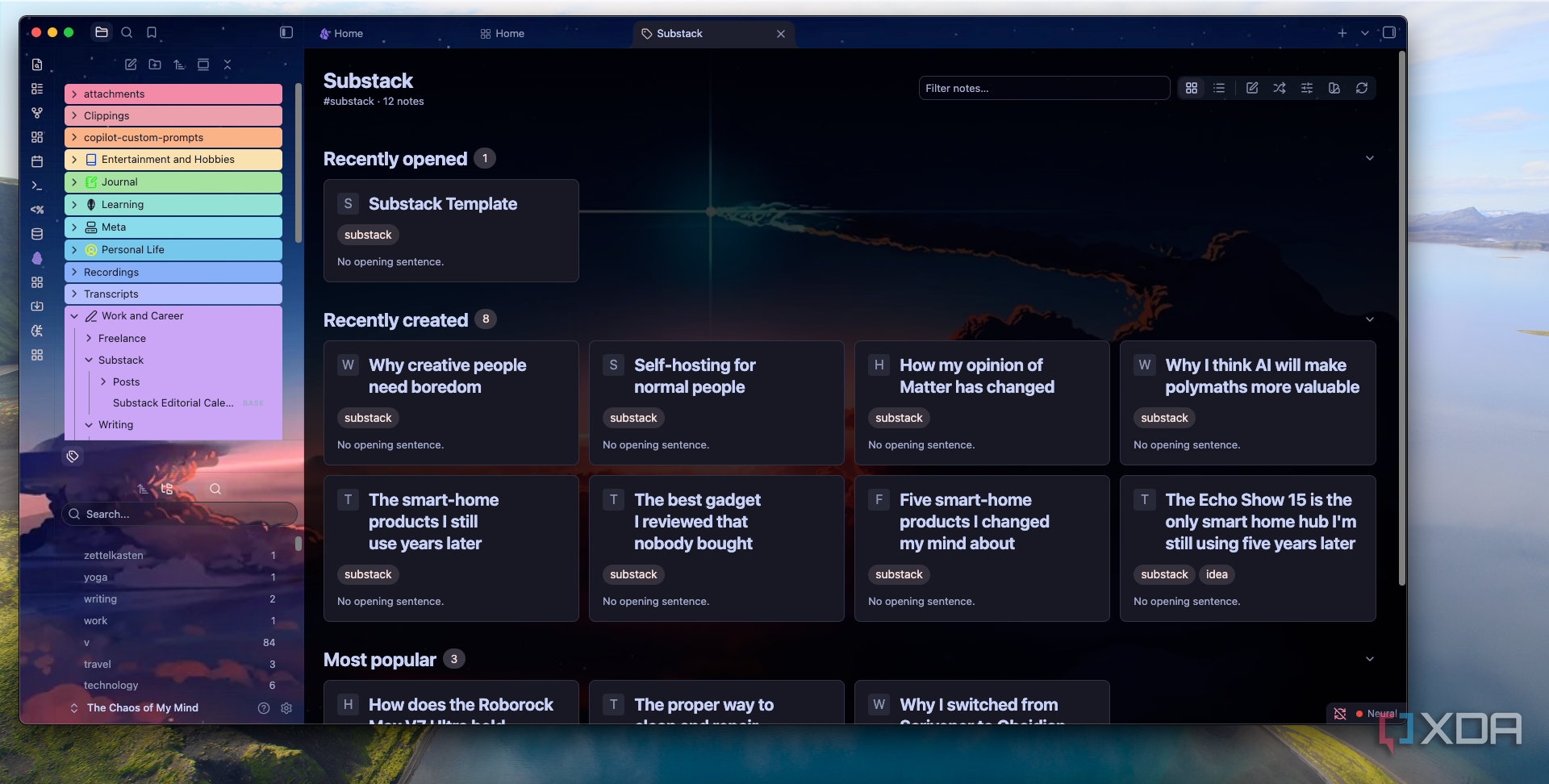1549x784 pixels.
Task: Open view settings sliders icon
Action: click(1307, 88)
